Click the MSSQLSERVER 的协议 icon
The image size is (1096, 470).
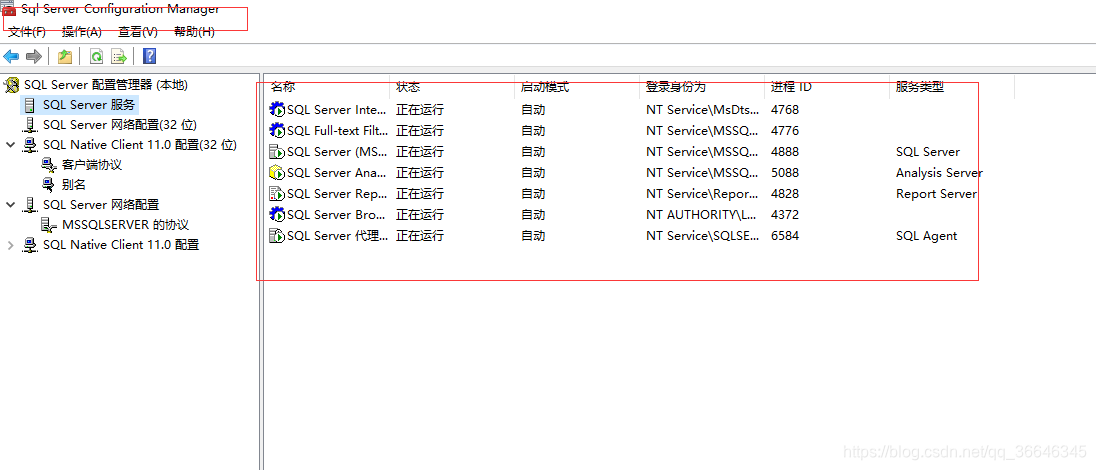tap(48, 225)
